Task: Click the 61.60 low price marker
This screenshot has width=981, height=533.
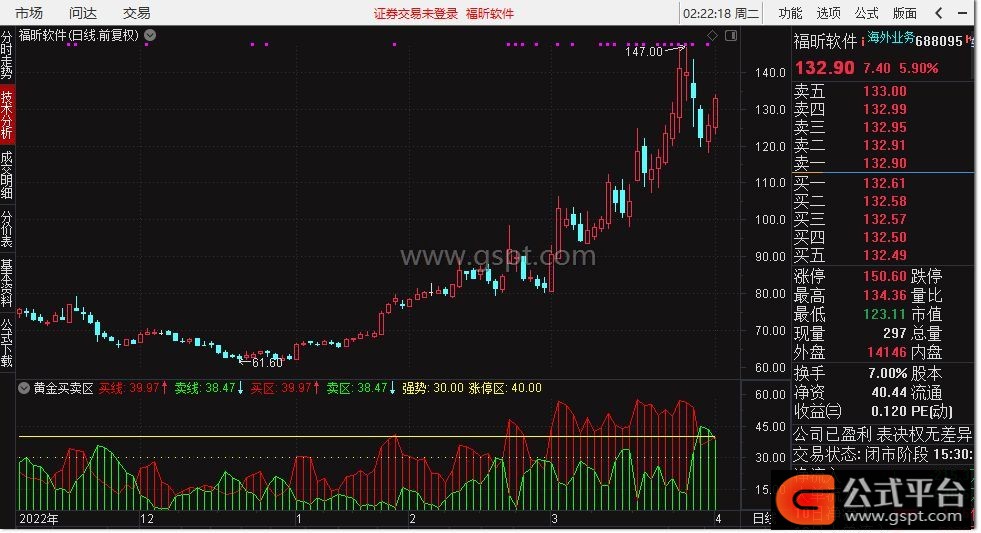Action: pos(267,363)
